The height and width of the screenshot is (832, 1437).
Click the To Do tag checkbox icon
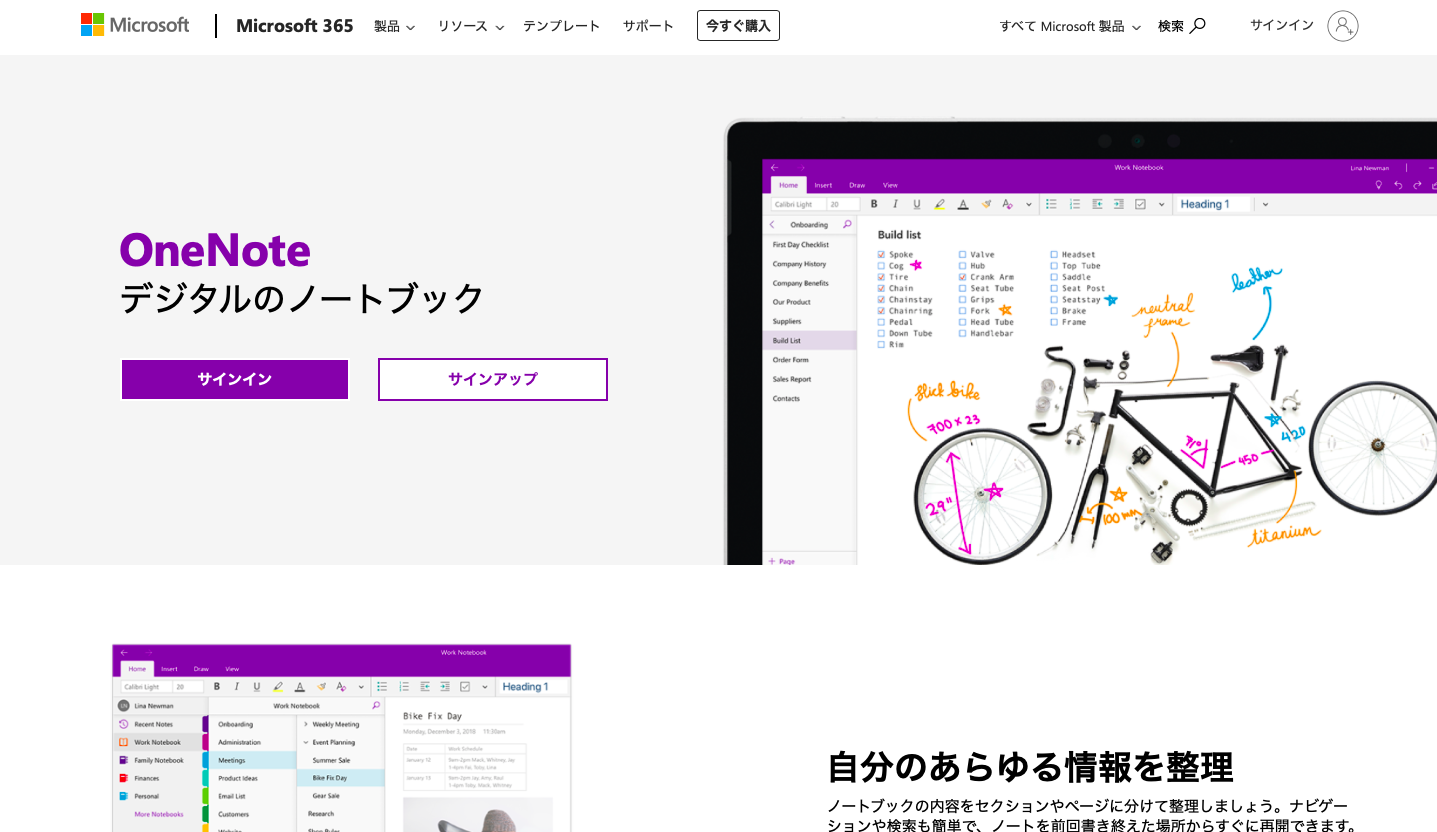(x=1139, y=203)
